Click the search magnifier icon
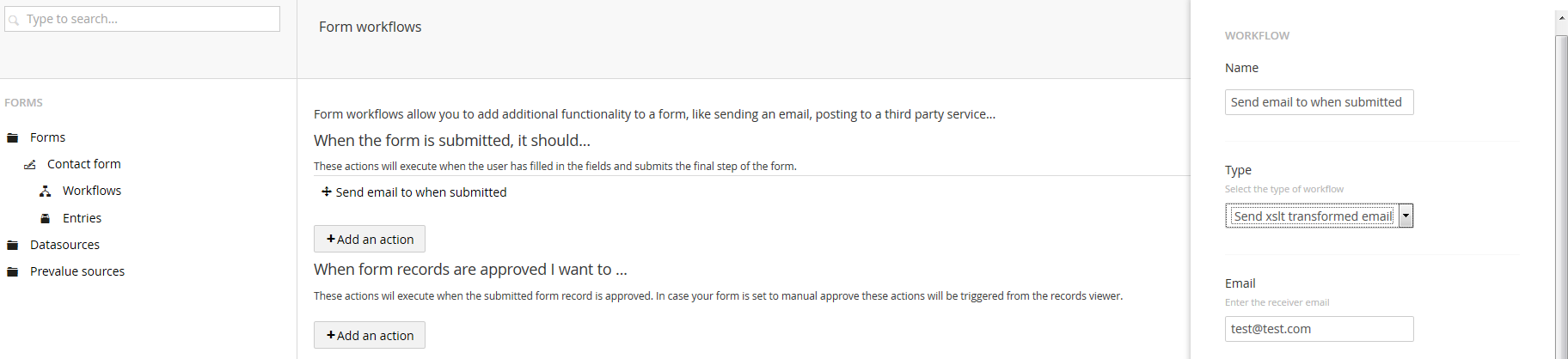1568x359 pixels. pos(14,20)
